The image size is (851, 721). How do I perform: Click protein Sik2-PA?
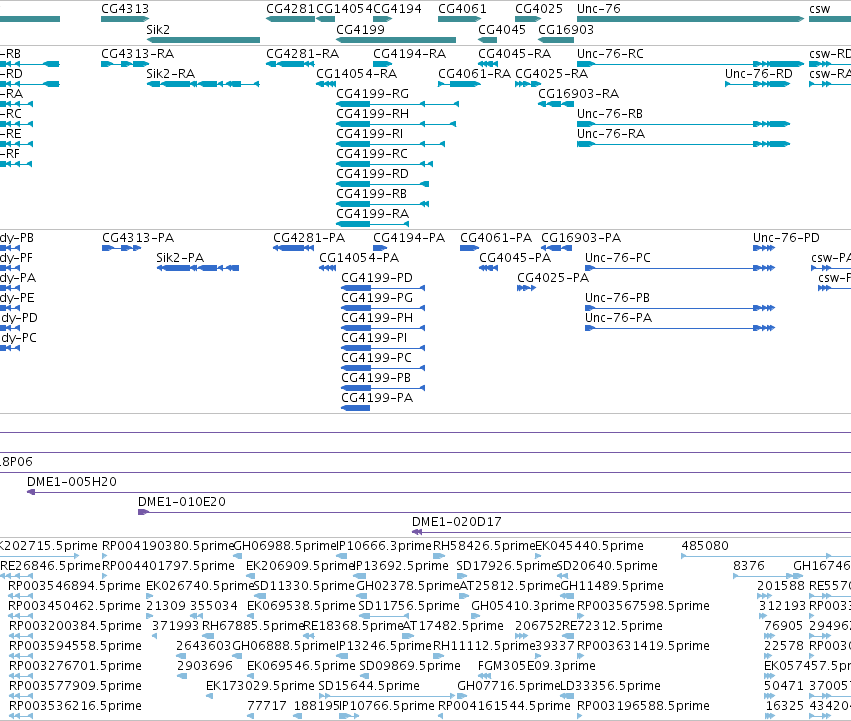(180, 258)
